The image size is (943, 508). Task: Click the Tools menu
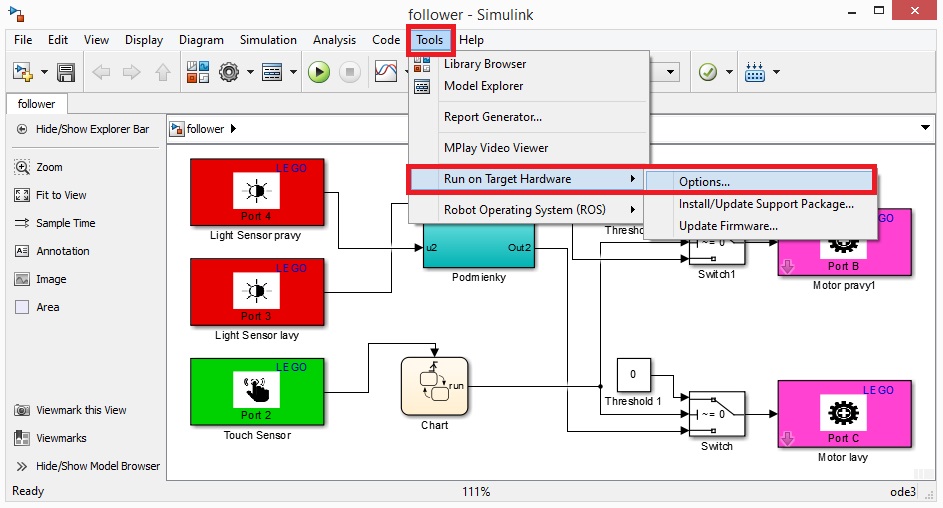(x=429, y=40)
